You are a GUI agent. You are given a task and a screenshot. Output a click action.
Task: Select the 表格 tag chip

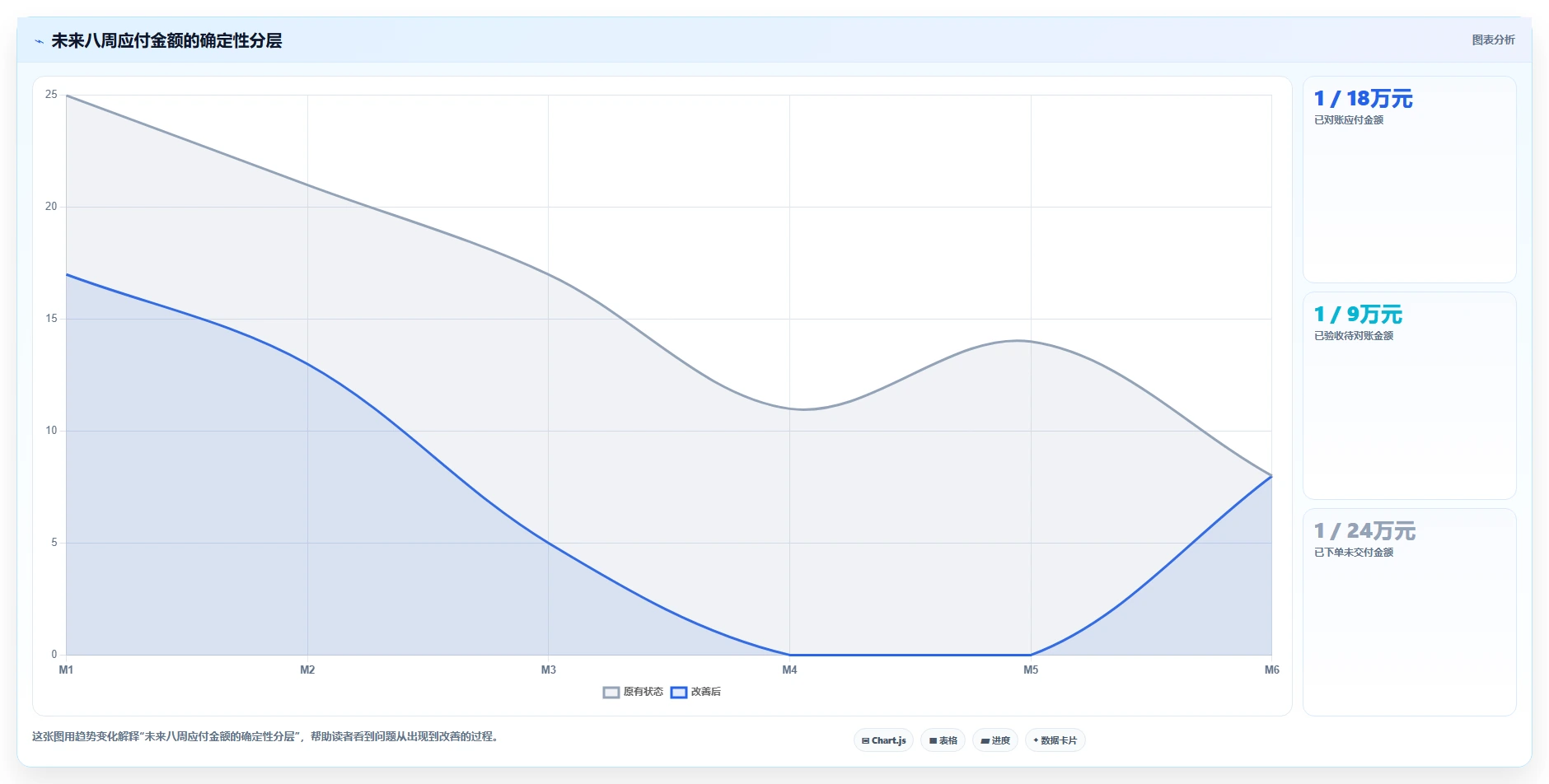click(x=943, y=740)
